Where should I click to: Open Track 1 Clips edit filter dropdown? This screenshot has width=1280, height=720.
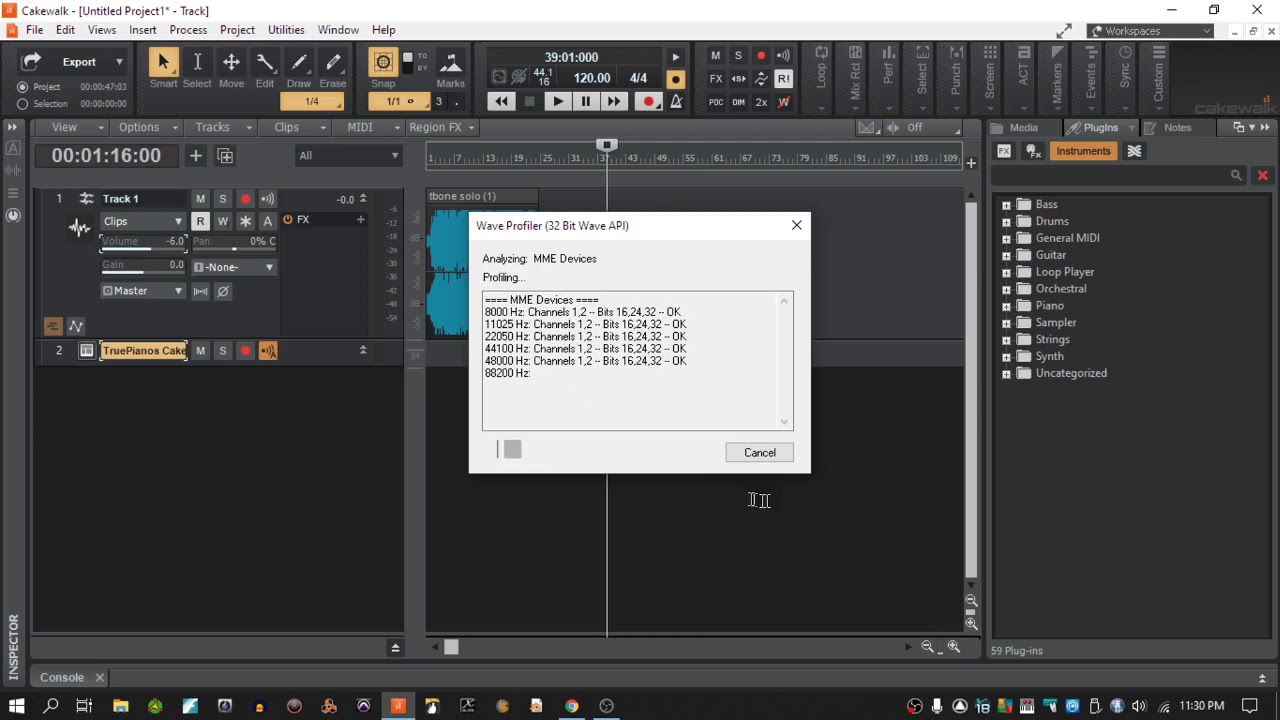click(x=143, y=221)
